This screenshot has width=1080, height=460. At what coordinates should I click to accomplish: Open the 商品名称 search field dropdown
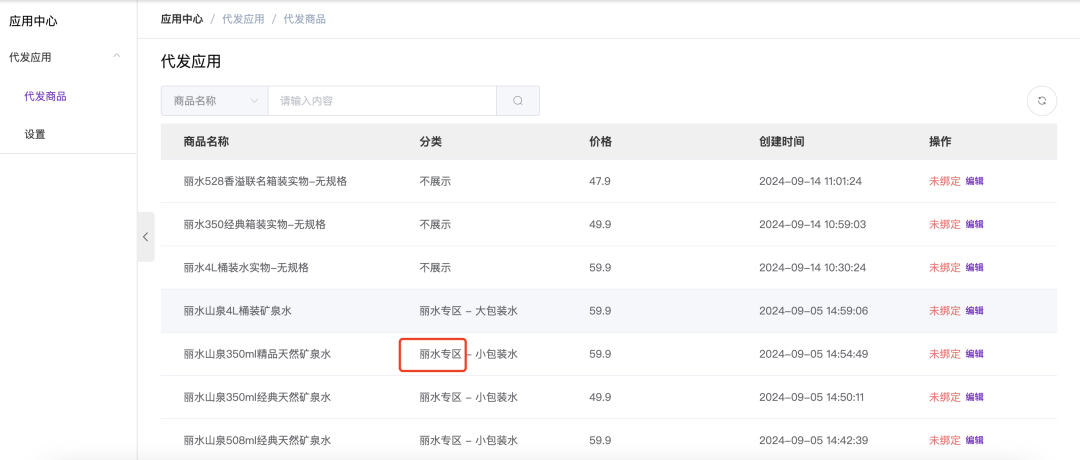pyautogui.click(x=214, y=101)
